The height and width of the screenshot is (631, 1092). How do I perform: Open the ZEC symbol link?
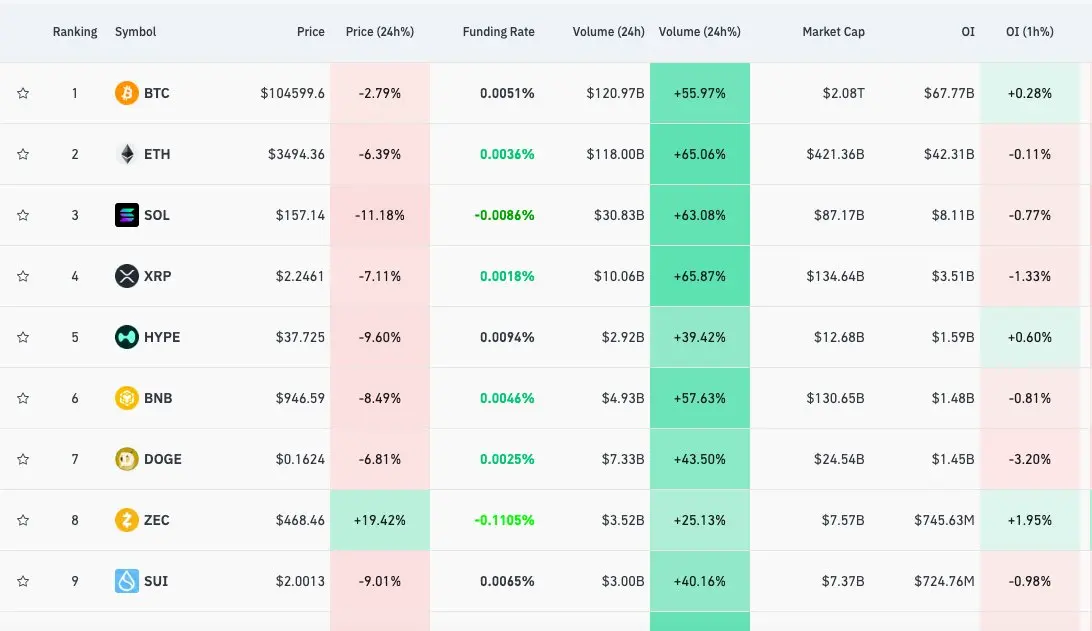(x=157, y=520)
